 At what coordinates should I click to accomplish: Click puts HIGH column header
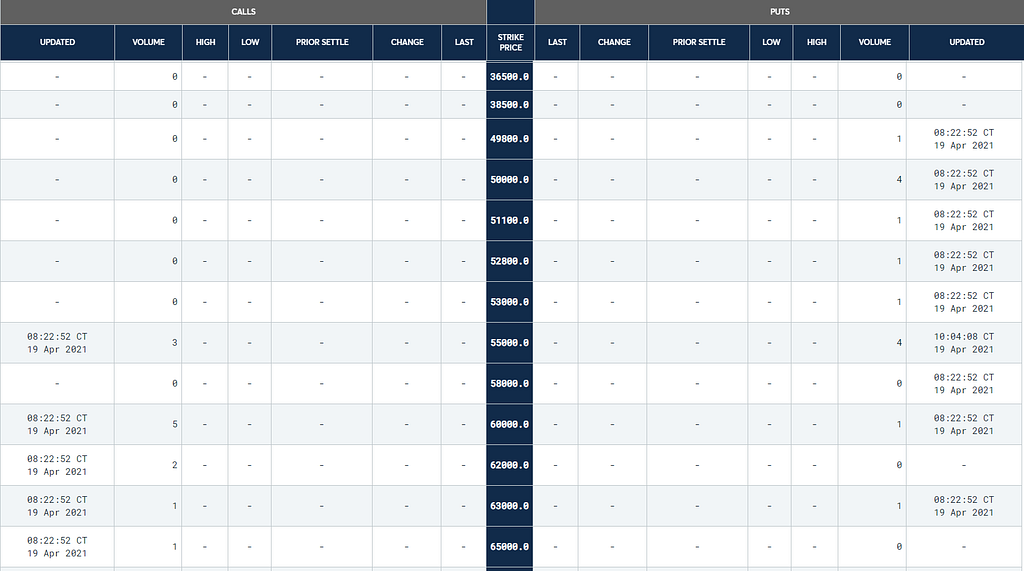[816, 42]
